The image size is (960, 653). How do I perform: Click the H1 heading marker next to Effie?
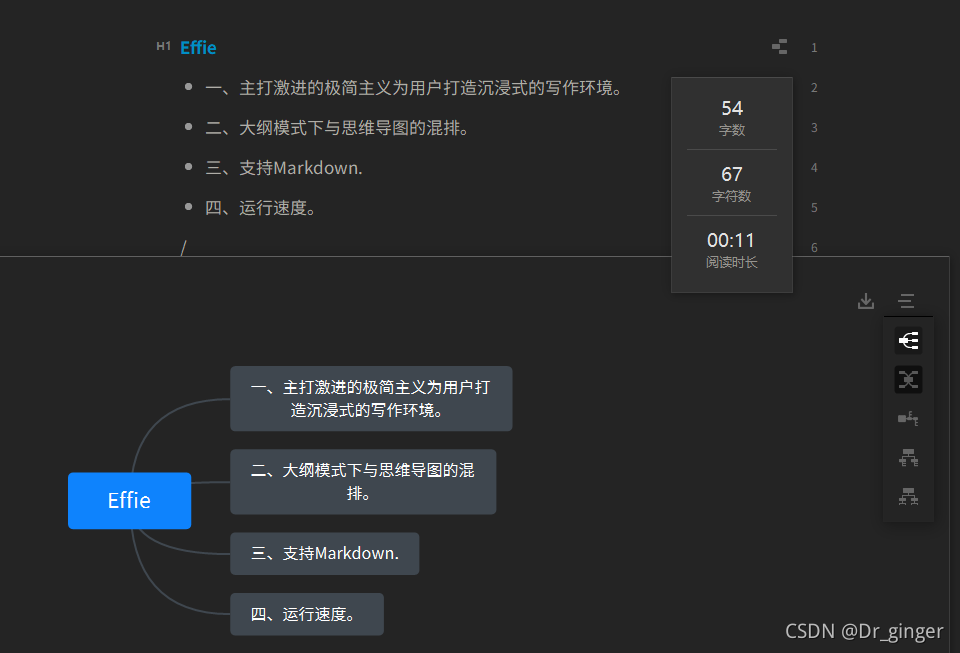(x=163, y=46)
